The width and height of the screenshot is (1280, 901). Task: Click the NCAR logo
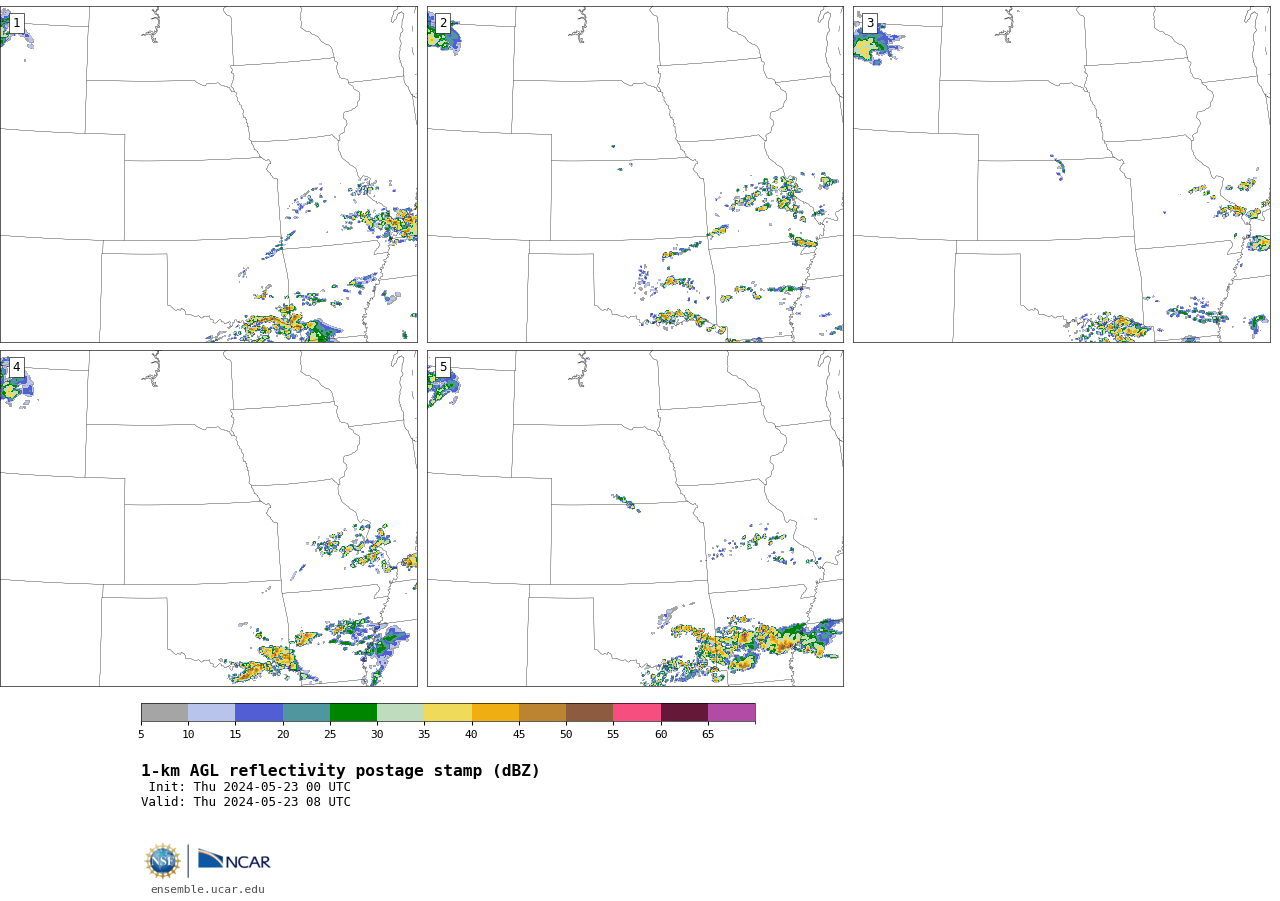[234, 860]
